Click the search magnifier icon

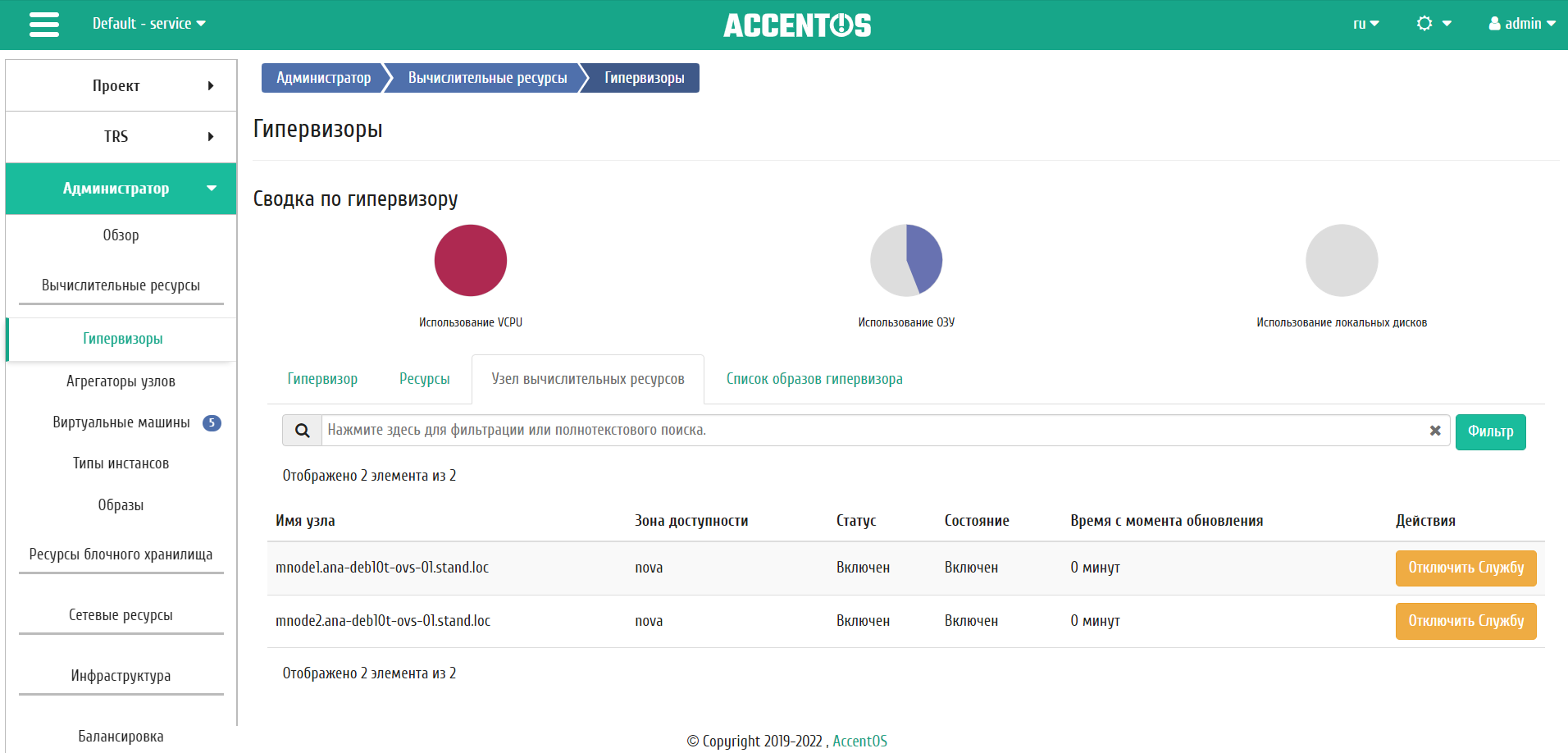tap(303, 431)
